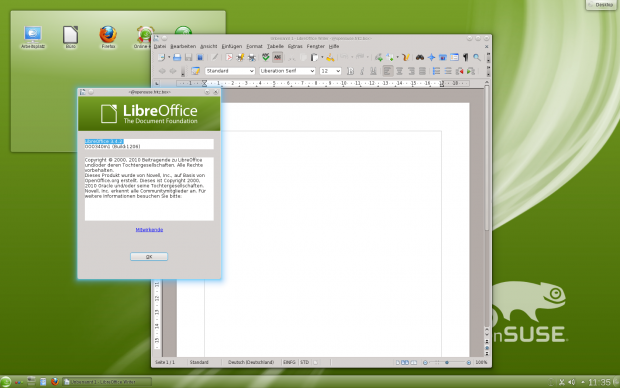620x388 pixels.
Task: Open Page preview icon in Writer toolbar
Action: (251, 58)
